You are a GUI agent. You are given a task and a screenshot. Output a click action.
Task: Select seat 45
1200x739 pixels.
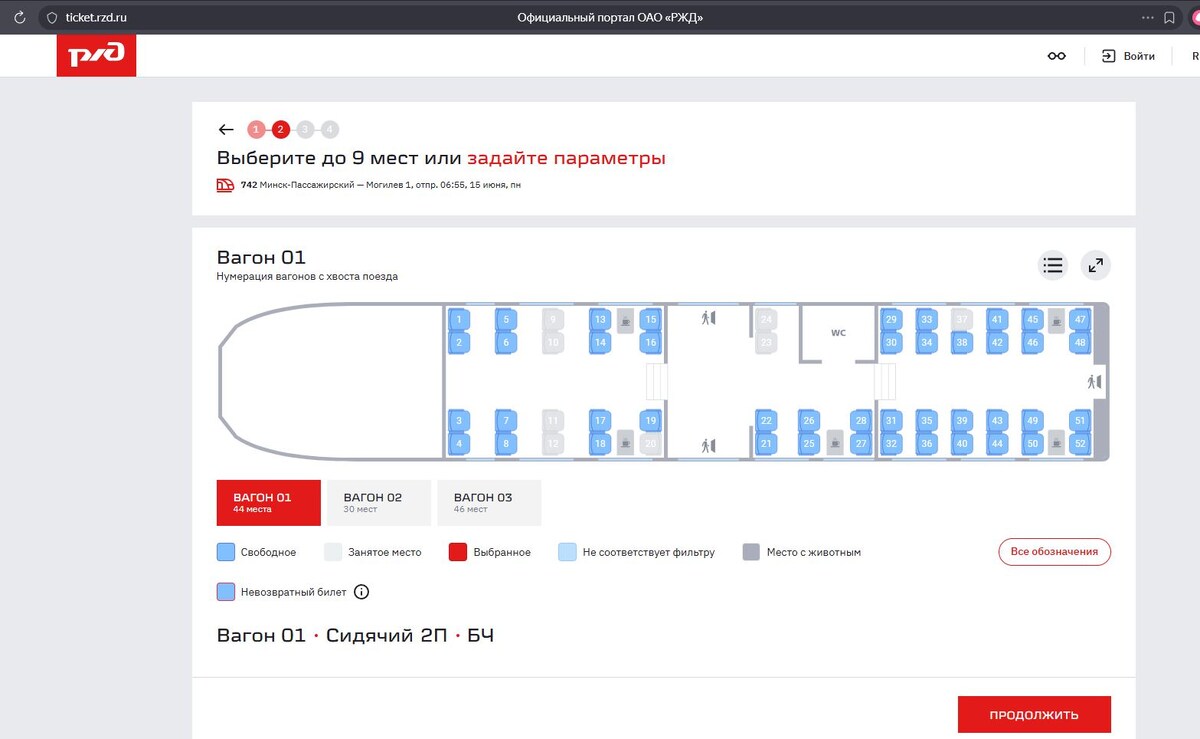point(1033,320)
